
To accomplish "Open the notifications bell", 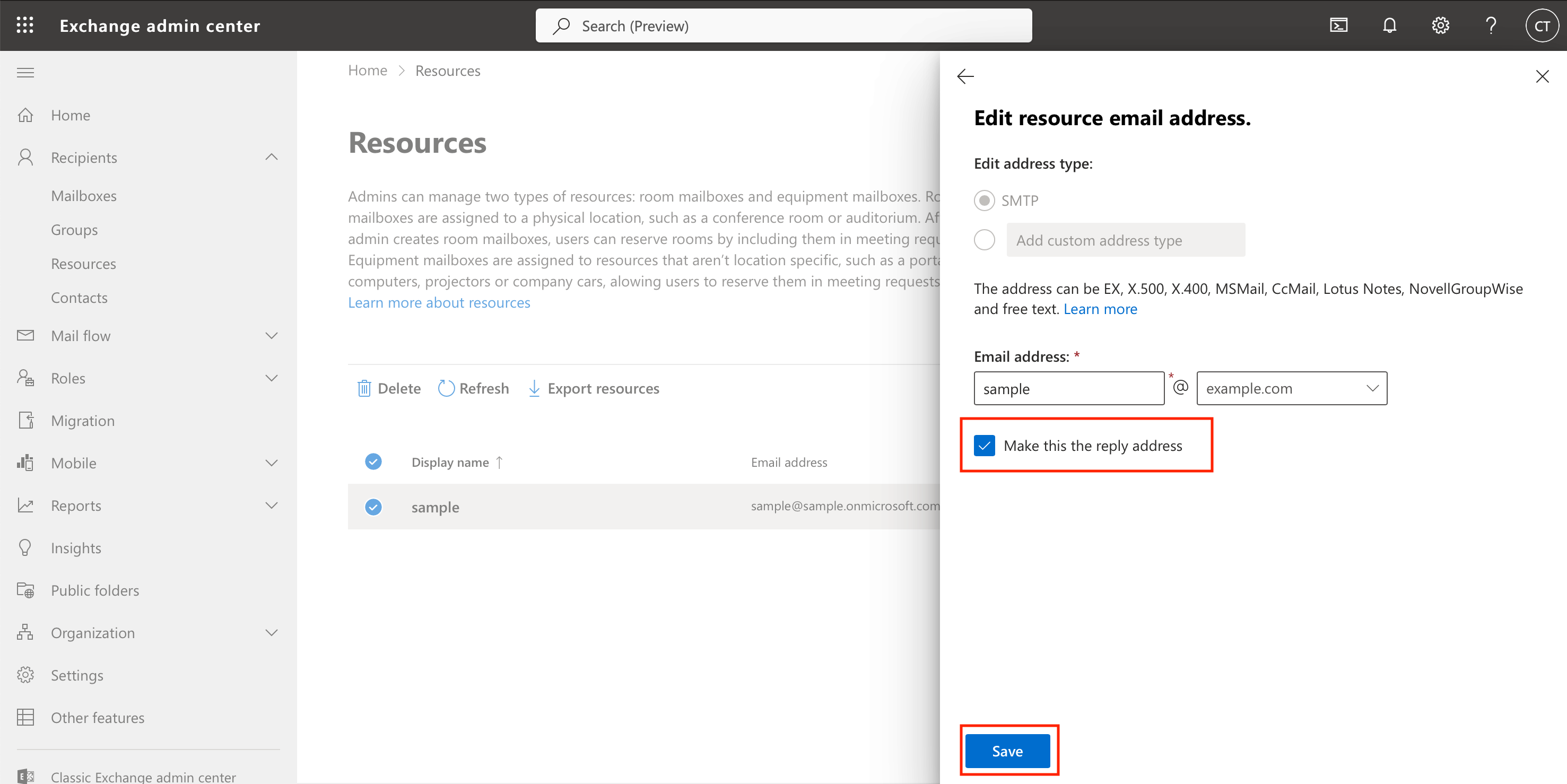I will pyautogui.click(x=1389, y=25).
